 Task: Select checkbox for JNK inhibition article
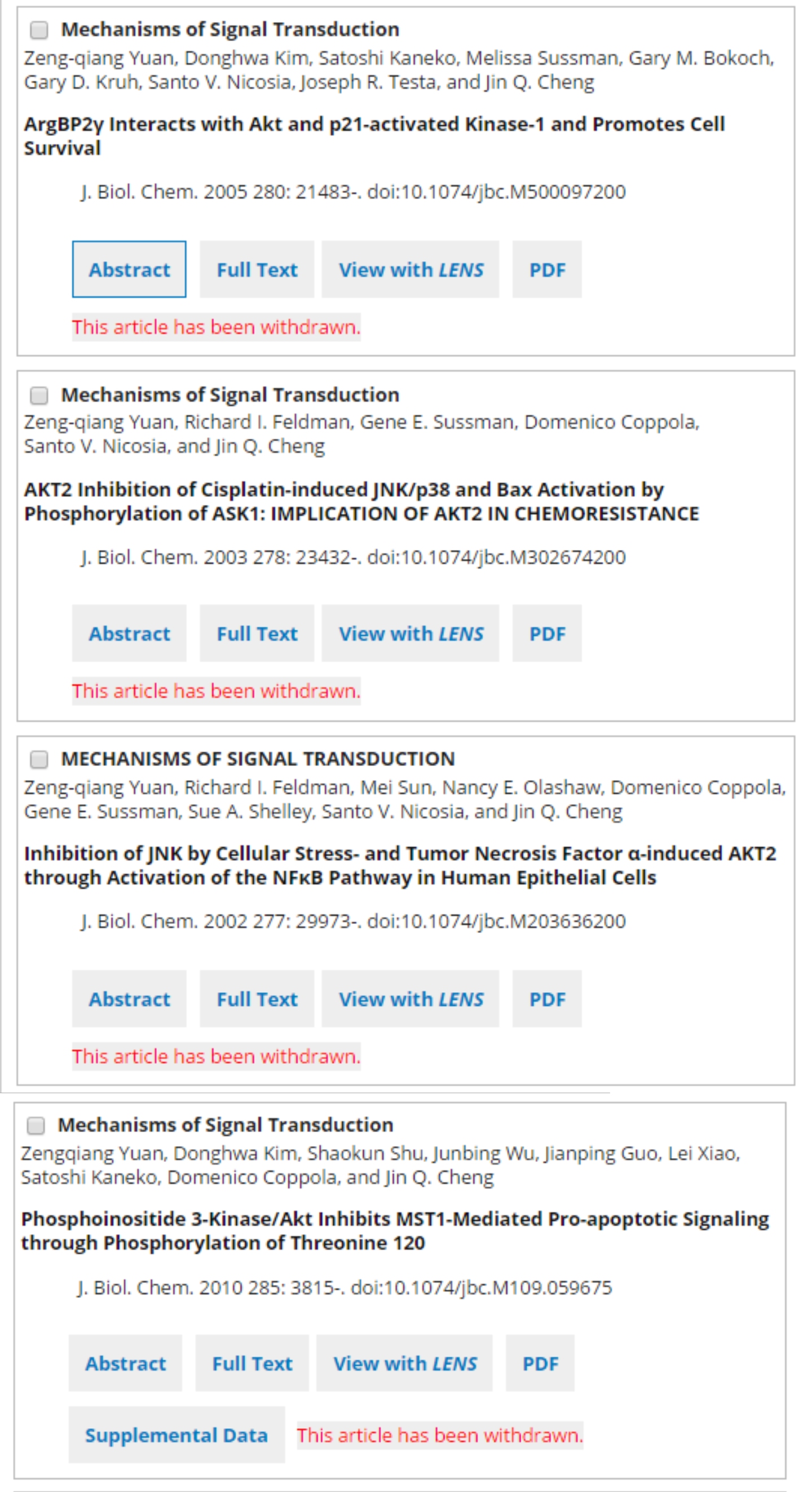[x=39, y=759]
